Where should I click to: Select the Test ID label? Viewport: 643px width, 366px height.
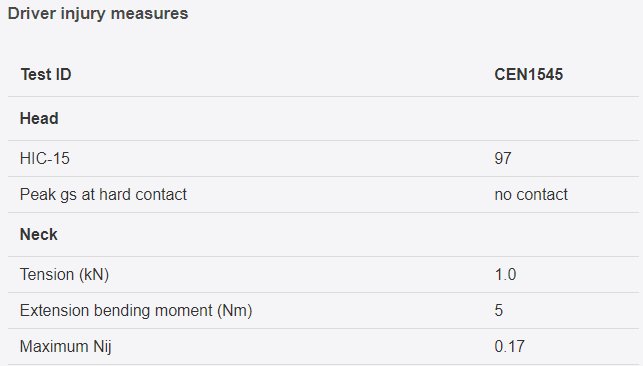pos(46,75)
